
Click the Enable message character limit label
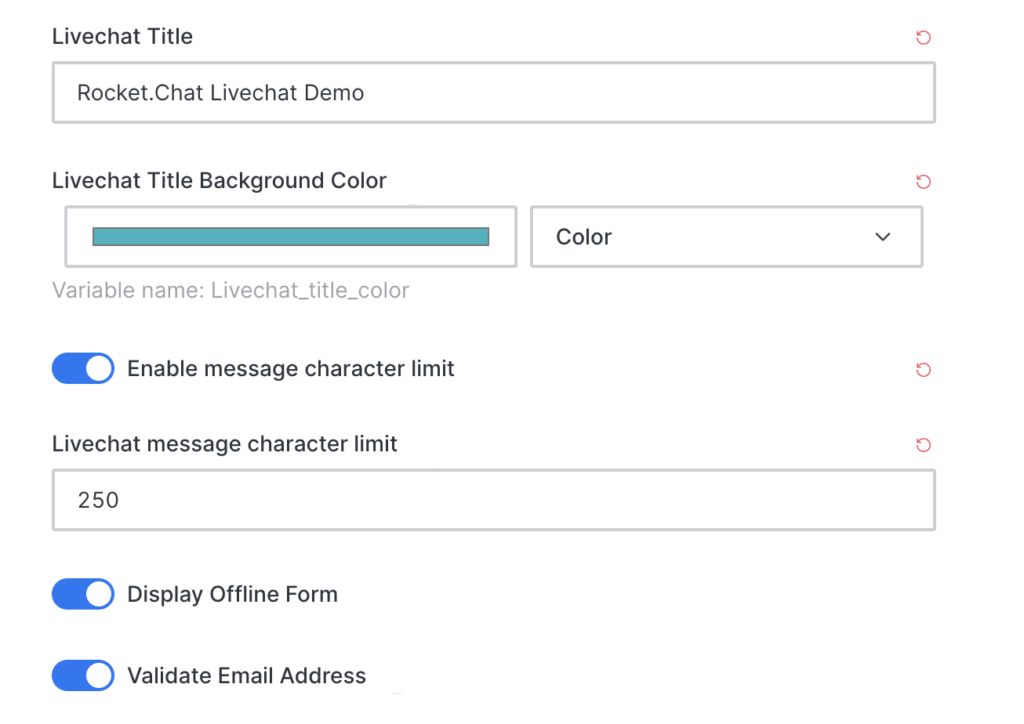[x=291, y=369]
